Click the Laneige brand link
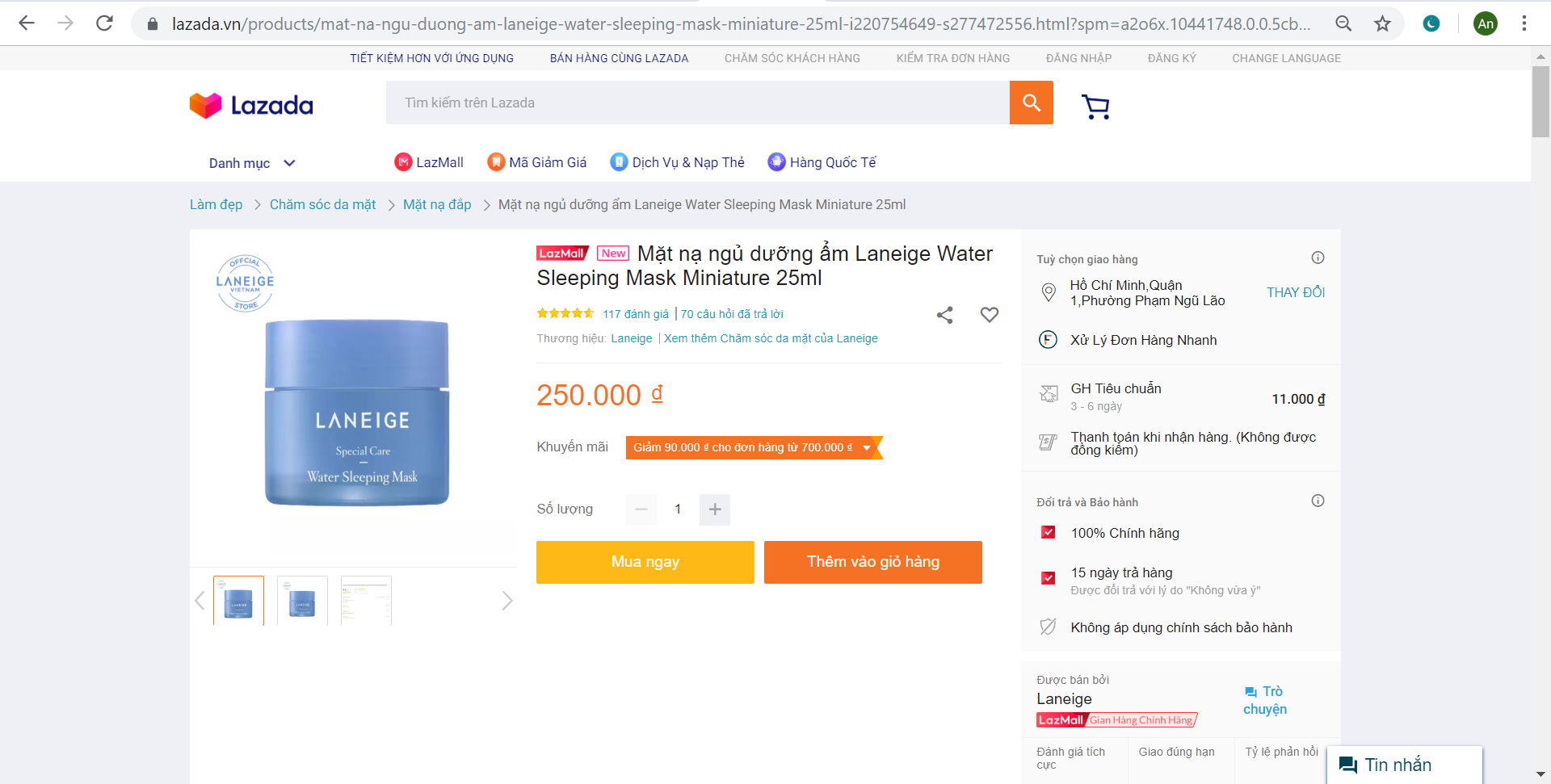This screenshot has height=784, width=1551. point(632,338)
